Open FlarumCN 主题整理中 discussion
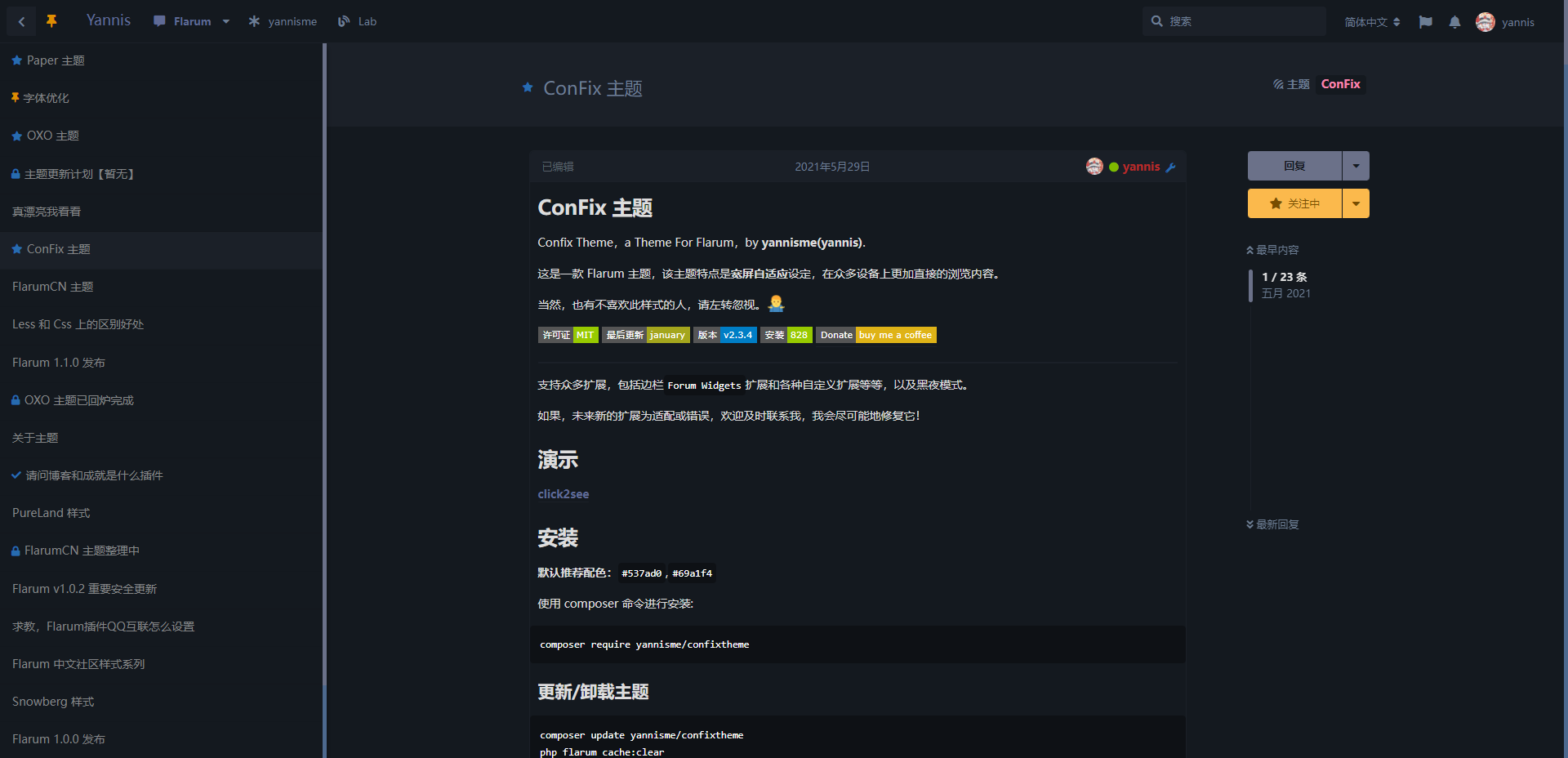Image resolution: width=1568 pixels, height=758 pixels. (161, 551)
